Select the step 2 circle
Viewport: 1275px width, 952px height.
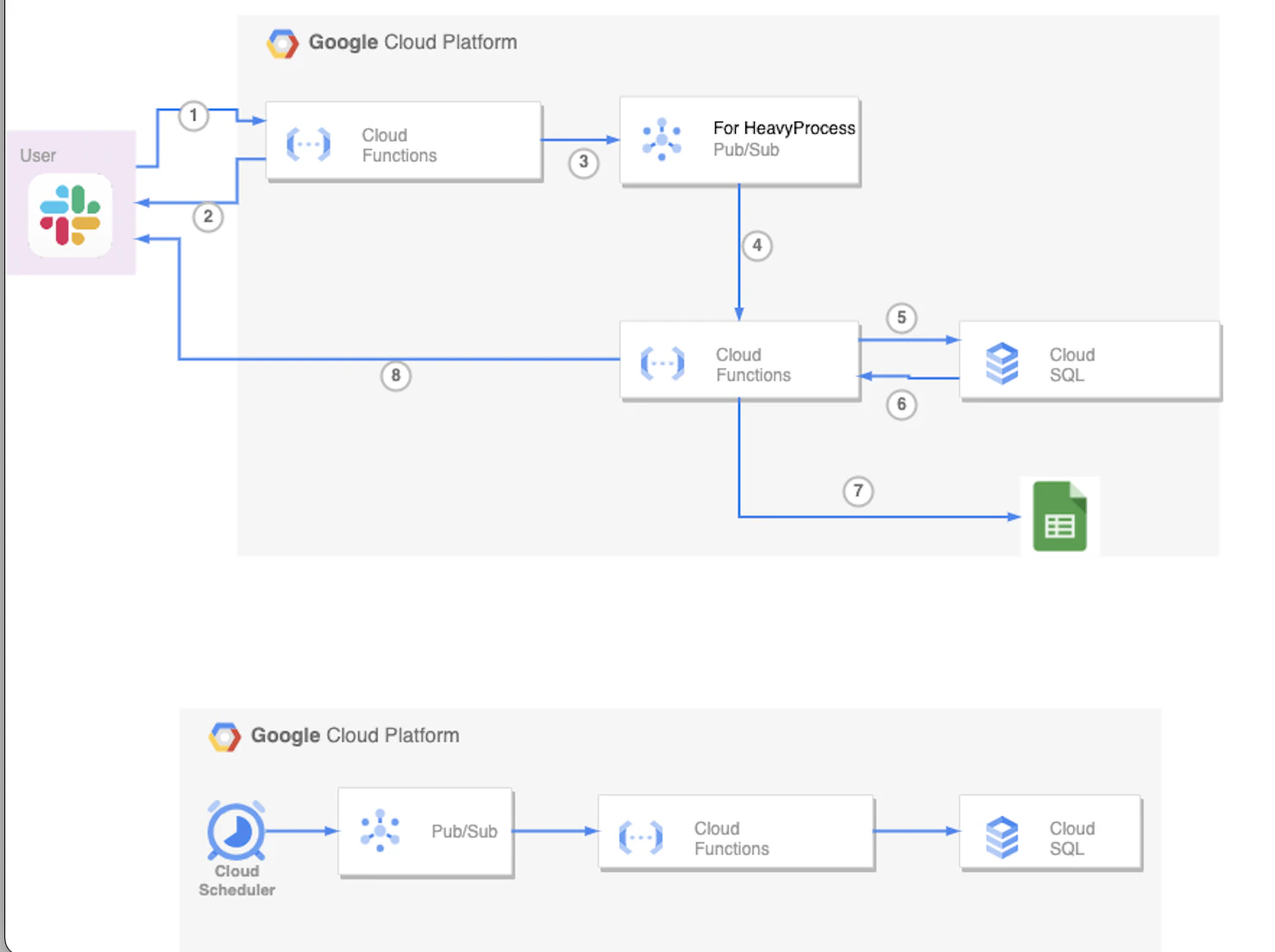coord(208,216)
